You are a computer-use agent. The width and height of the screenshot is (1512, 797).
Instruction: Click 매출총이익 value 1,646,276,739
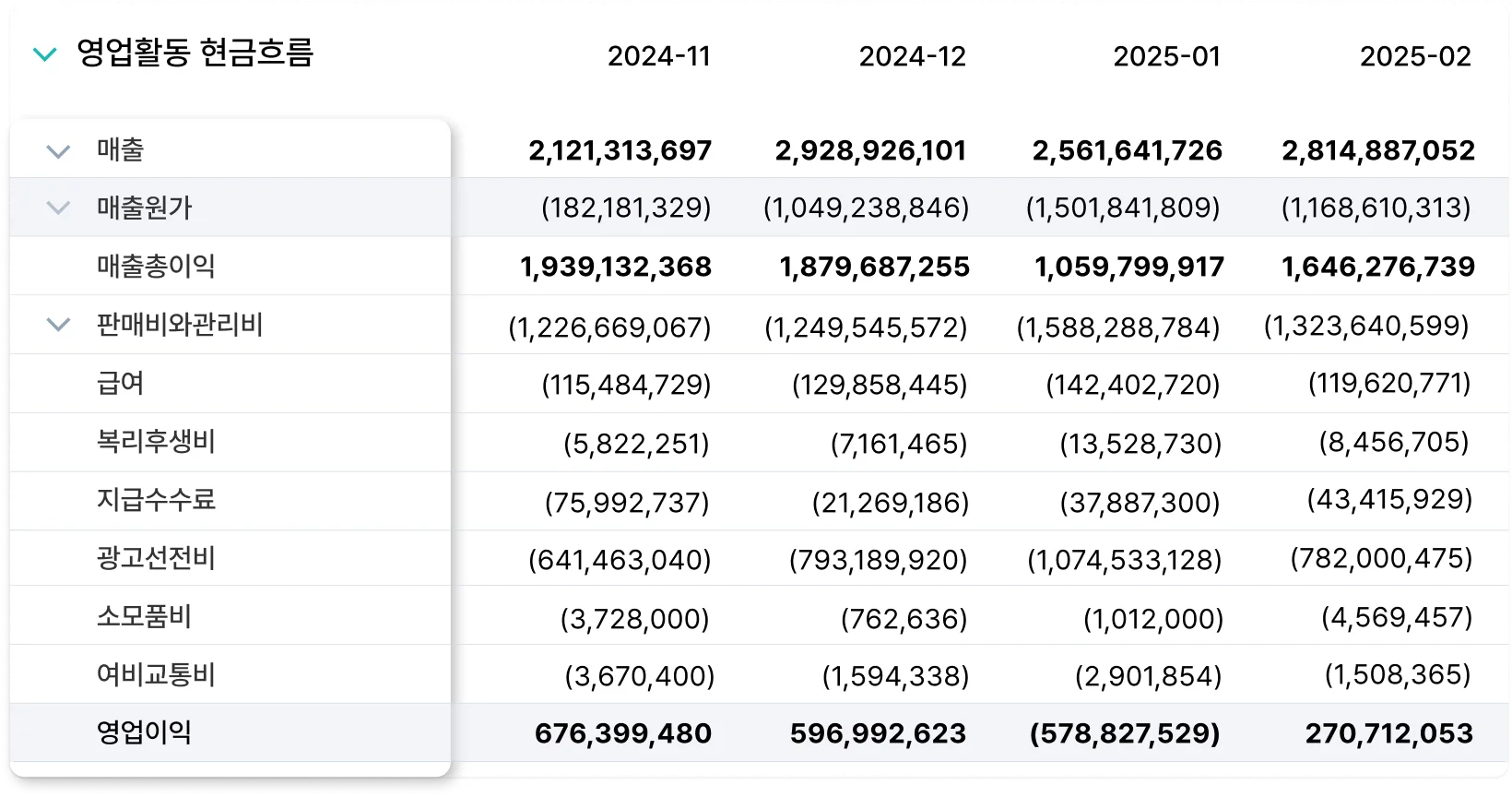tap(1377, 268)
